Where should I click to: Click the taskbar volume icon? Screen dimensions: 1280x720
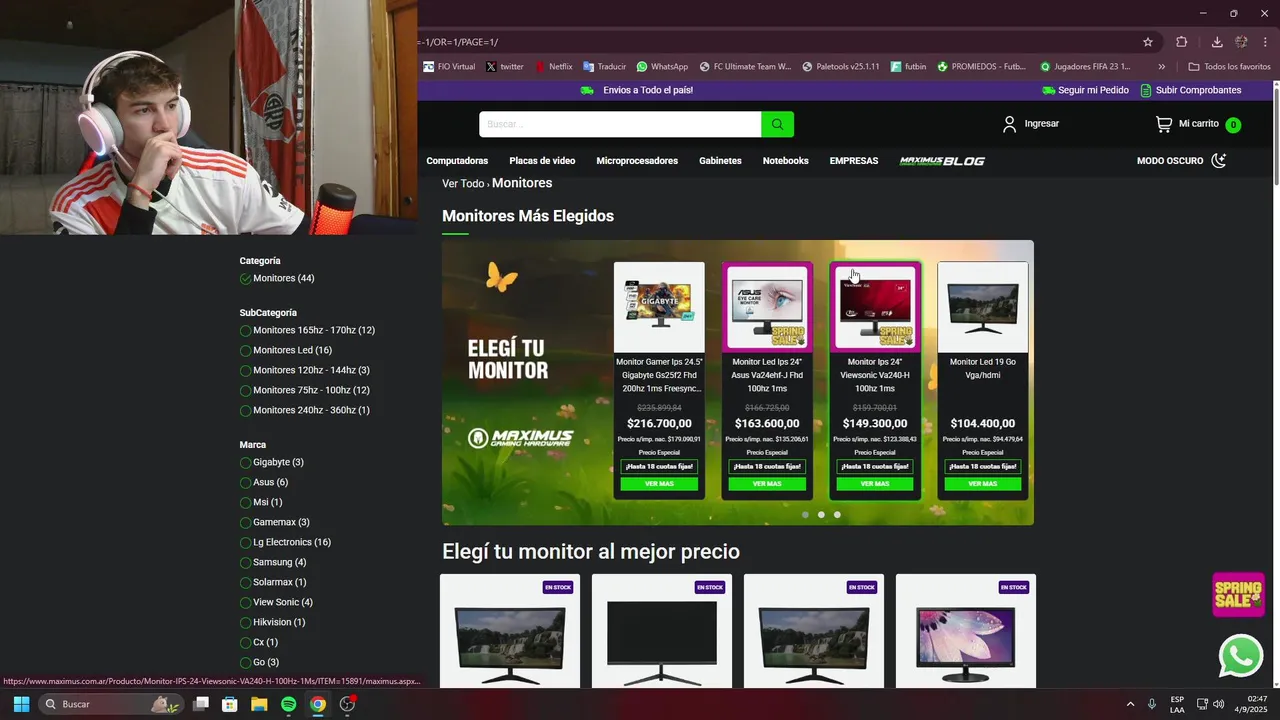coord(1218,704)
